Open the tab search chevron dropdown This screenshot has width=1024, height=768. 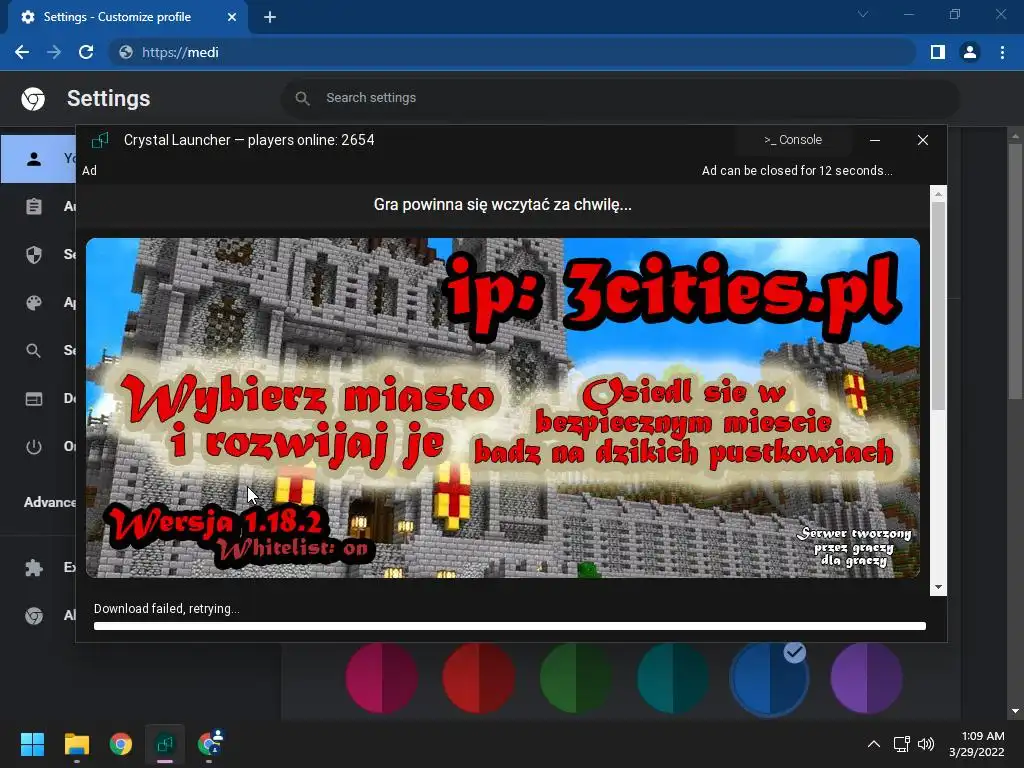(863, 14)
